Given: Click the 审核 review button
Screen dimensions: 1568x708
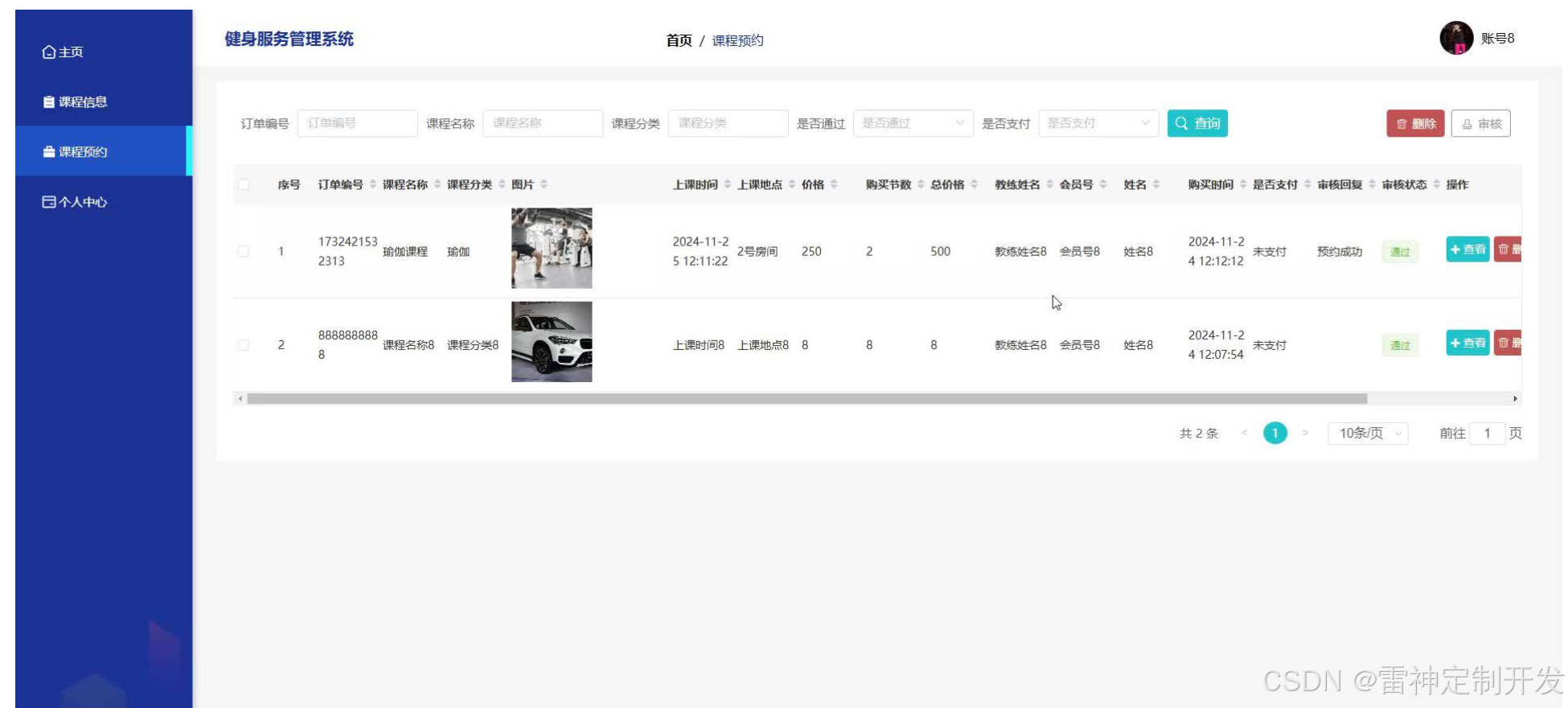Looking at the screenshot, I should [1481, 124].
